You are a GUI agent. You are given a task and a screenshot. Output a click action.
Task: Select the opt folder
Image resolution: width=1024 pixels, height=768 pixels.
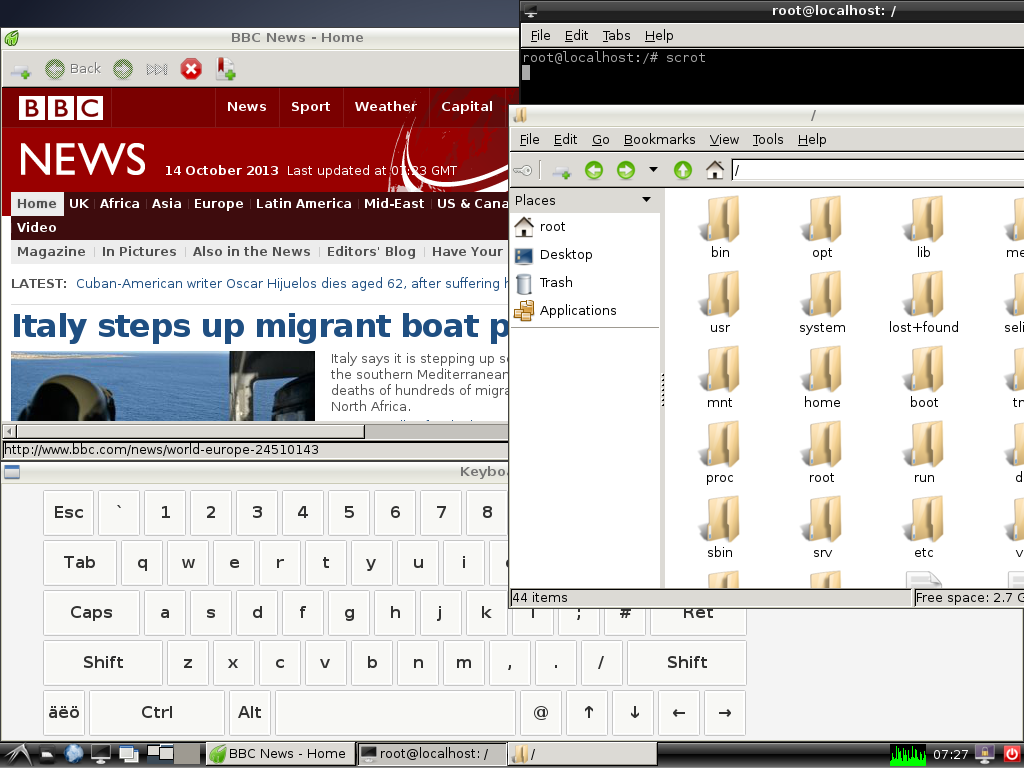(822, 227)
